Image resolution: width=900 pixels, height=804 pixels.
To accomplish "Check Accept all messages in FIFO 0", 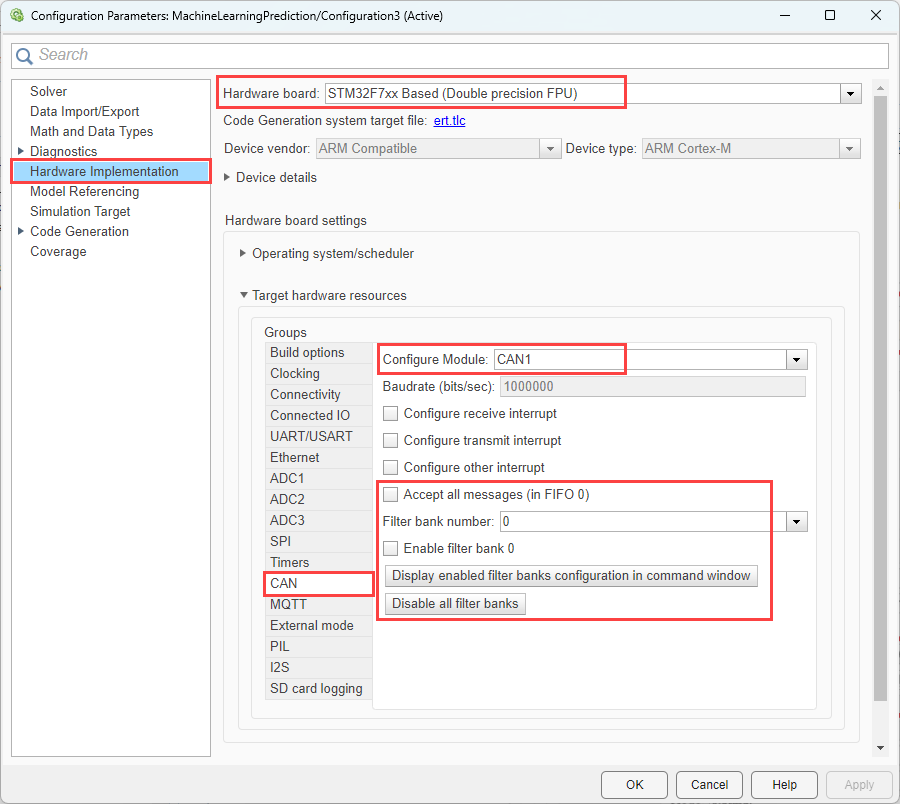I will (x=391, y=494).
